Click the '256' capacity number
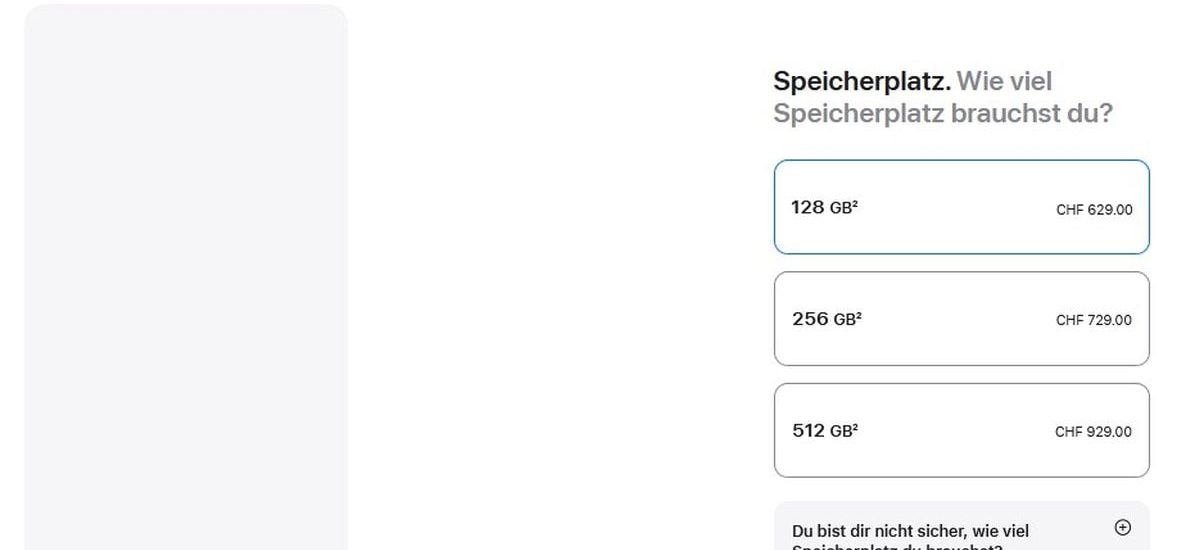The image size is (1200, 550). click(x=810, y=319)
